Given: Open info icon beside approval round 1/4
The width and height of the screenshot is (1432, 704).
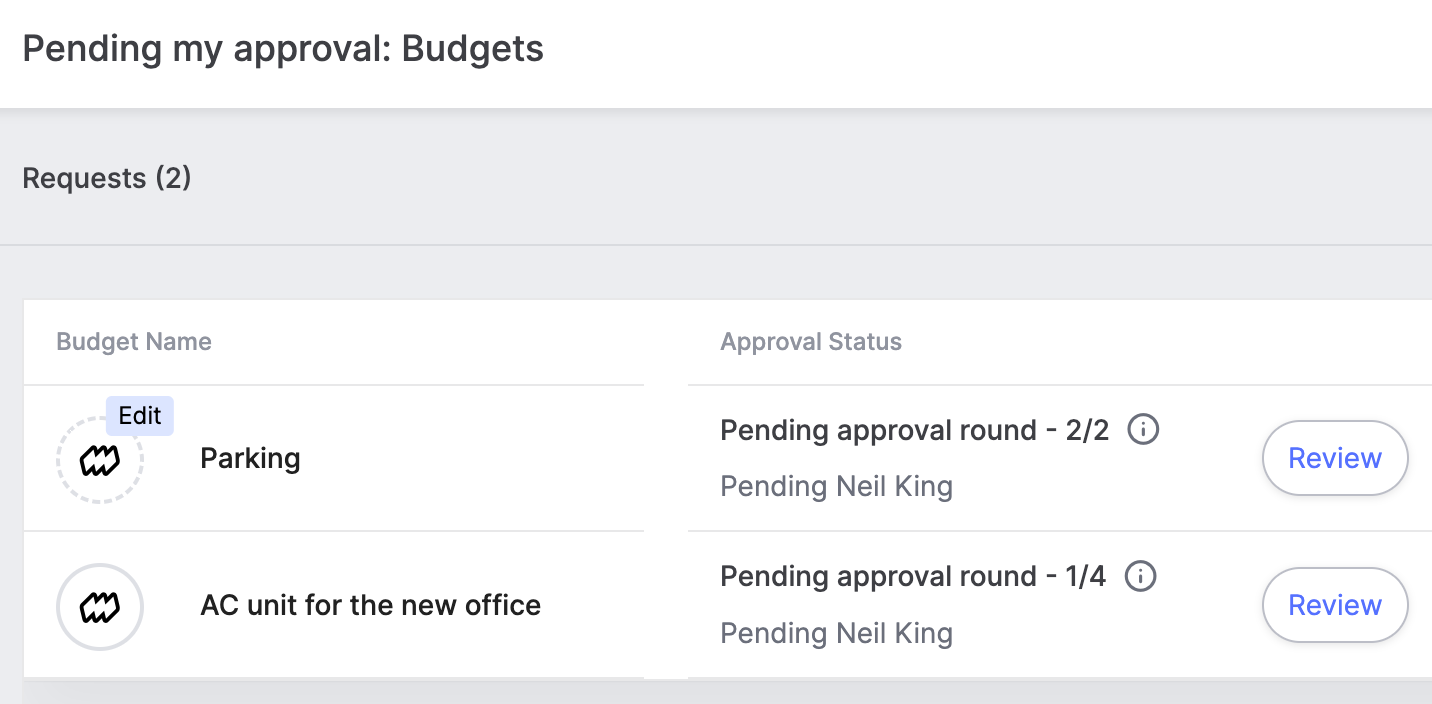Looking at the screenshot, I should pyautogui.click(x=1140, y=576).
